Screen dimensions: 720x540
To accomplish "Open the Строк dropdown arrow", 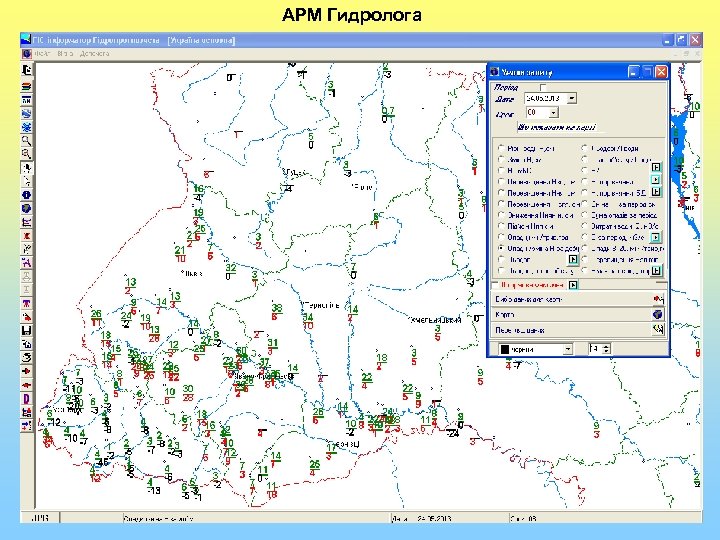I will point(553,112).
